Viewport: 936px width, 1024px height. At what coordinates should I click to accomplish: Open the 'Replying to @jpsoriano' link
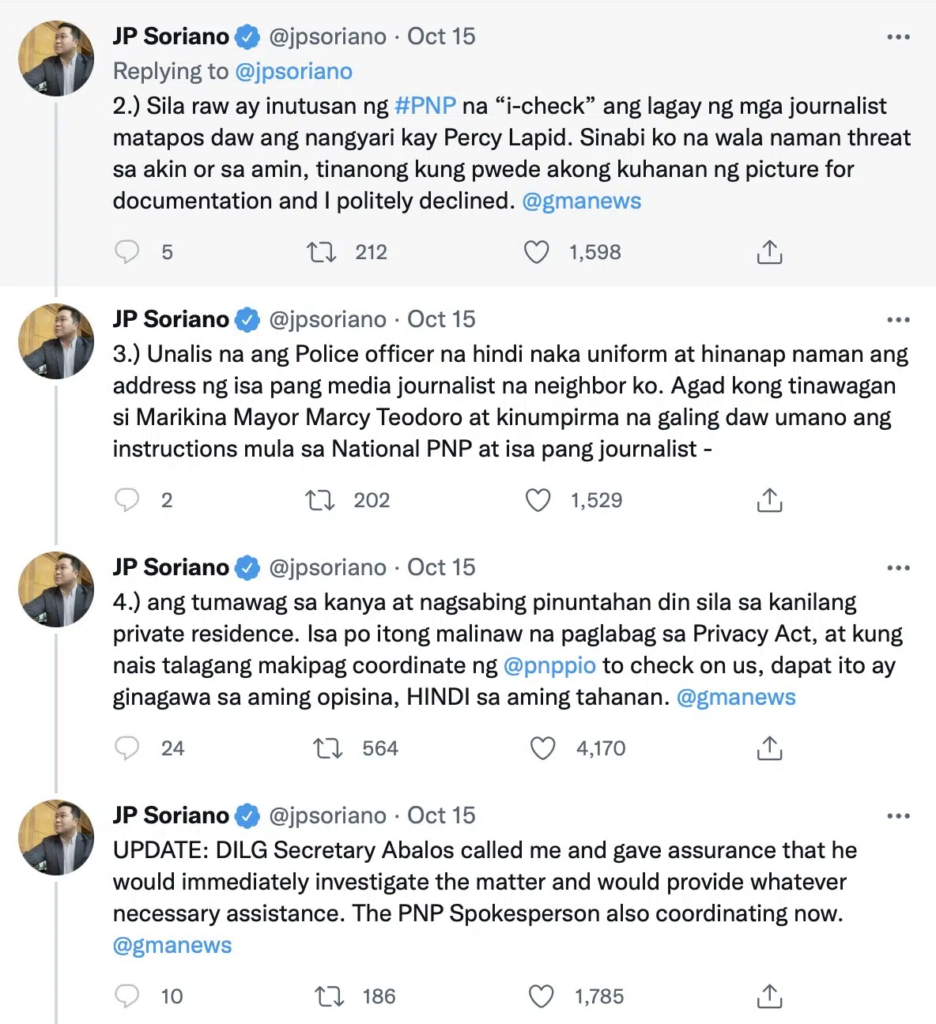(x=295, y=72)
